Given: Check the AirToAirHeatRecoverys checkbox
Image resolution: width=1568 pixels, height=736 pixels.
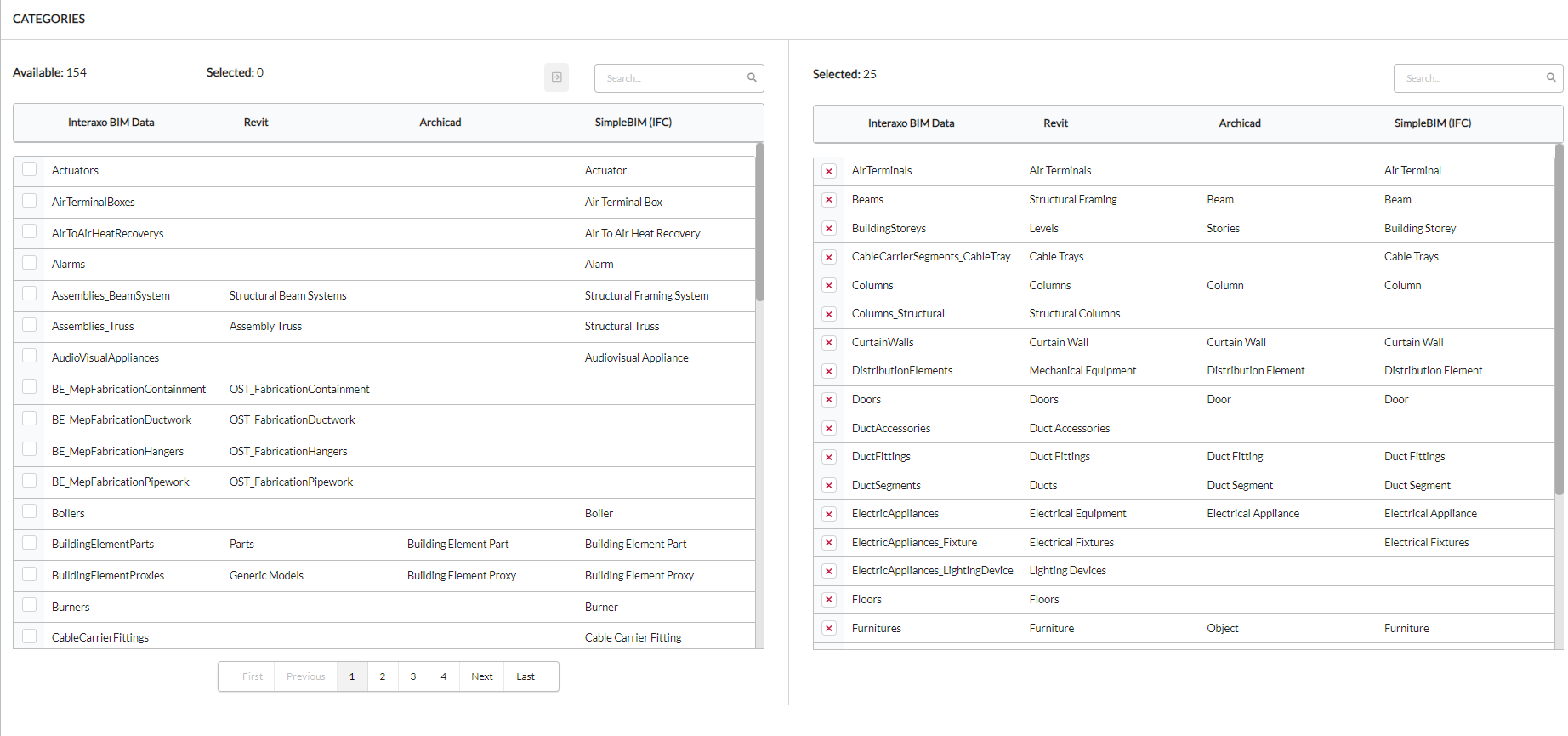Looking at the screenshot, I should [30, 231].
